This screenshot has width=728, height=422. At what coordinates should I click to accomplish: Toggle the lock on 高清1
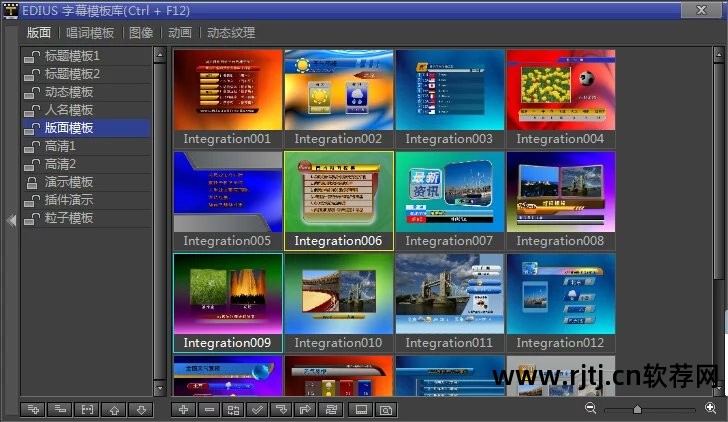pyautogui.click(x=32, y=147)
